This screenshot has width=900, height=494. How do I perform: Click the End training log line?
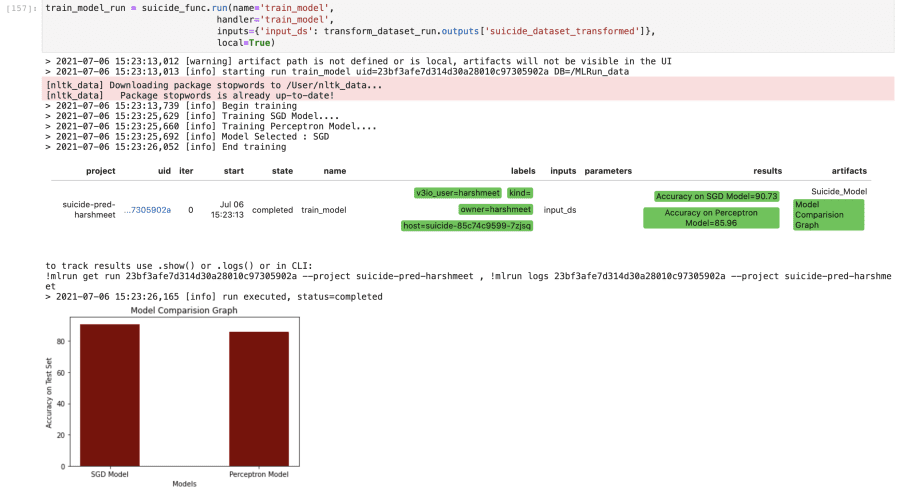coord(166,147)
